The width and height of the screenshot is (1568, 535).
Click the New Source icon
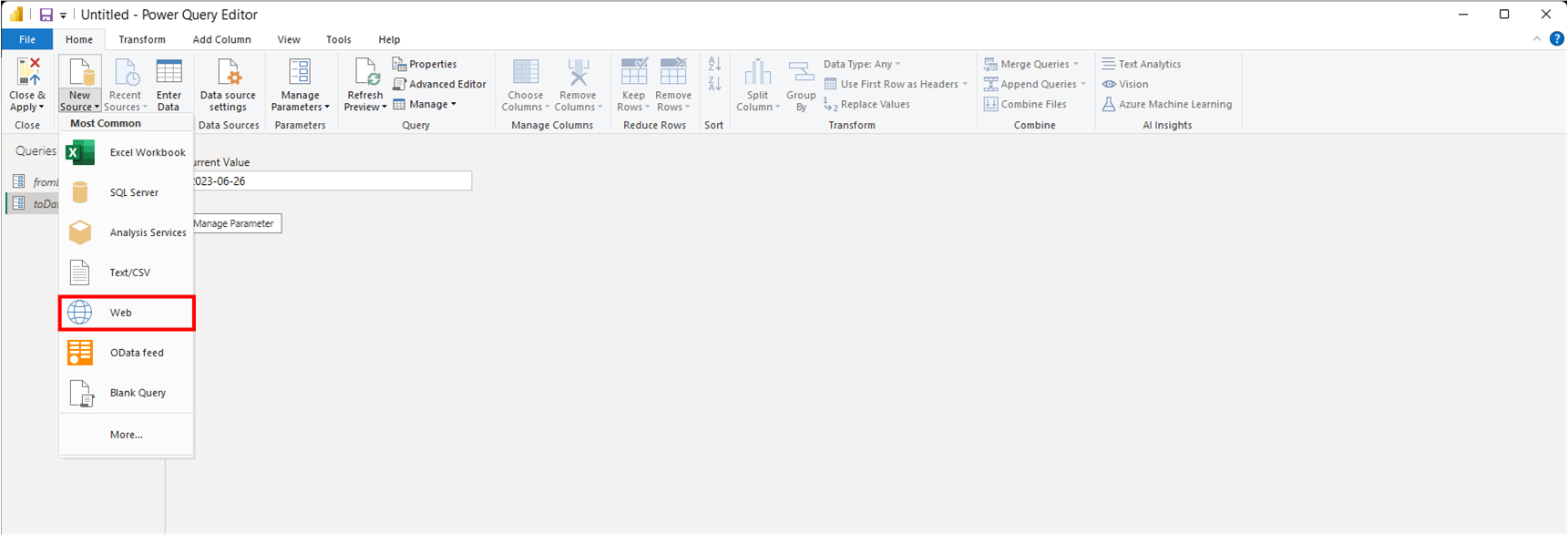(80, 73)
